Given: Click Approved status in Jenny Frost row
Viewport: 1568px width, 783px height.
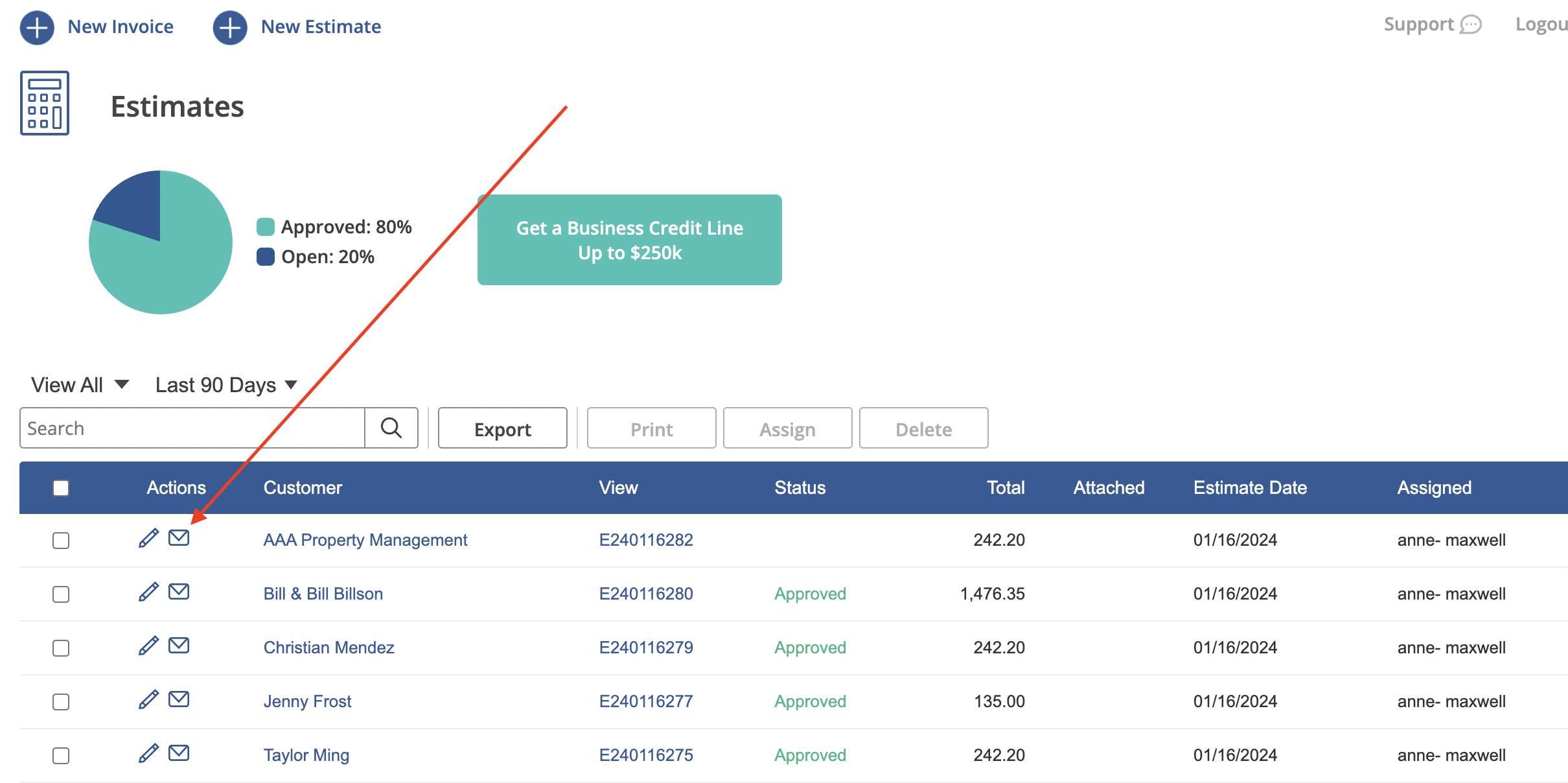Looking at the screenshot, I should point(810,701).
